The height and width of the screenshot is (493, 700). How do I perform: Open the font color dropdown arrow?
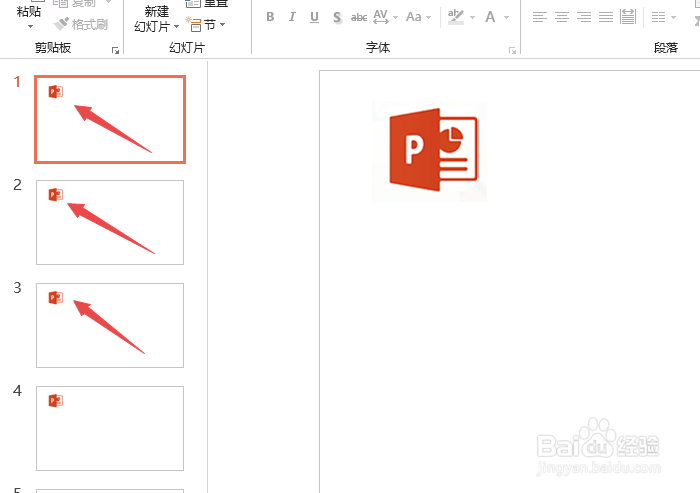click(506, 18)
